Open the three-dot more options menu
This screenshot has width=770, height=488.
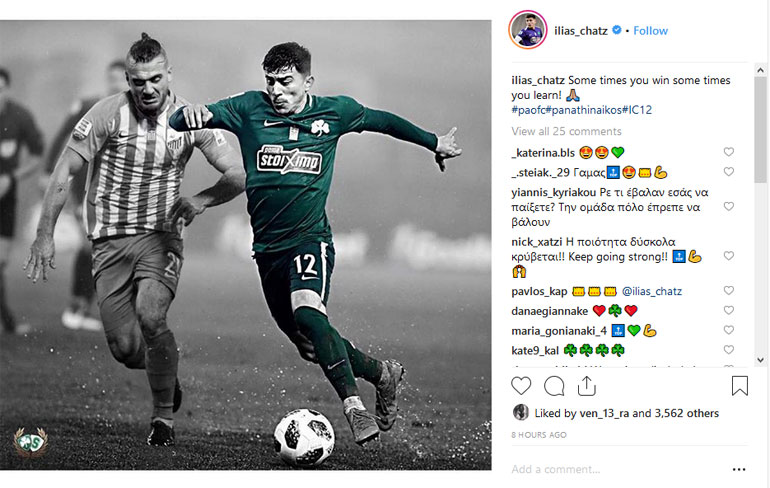pos(739,469)
